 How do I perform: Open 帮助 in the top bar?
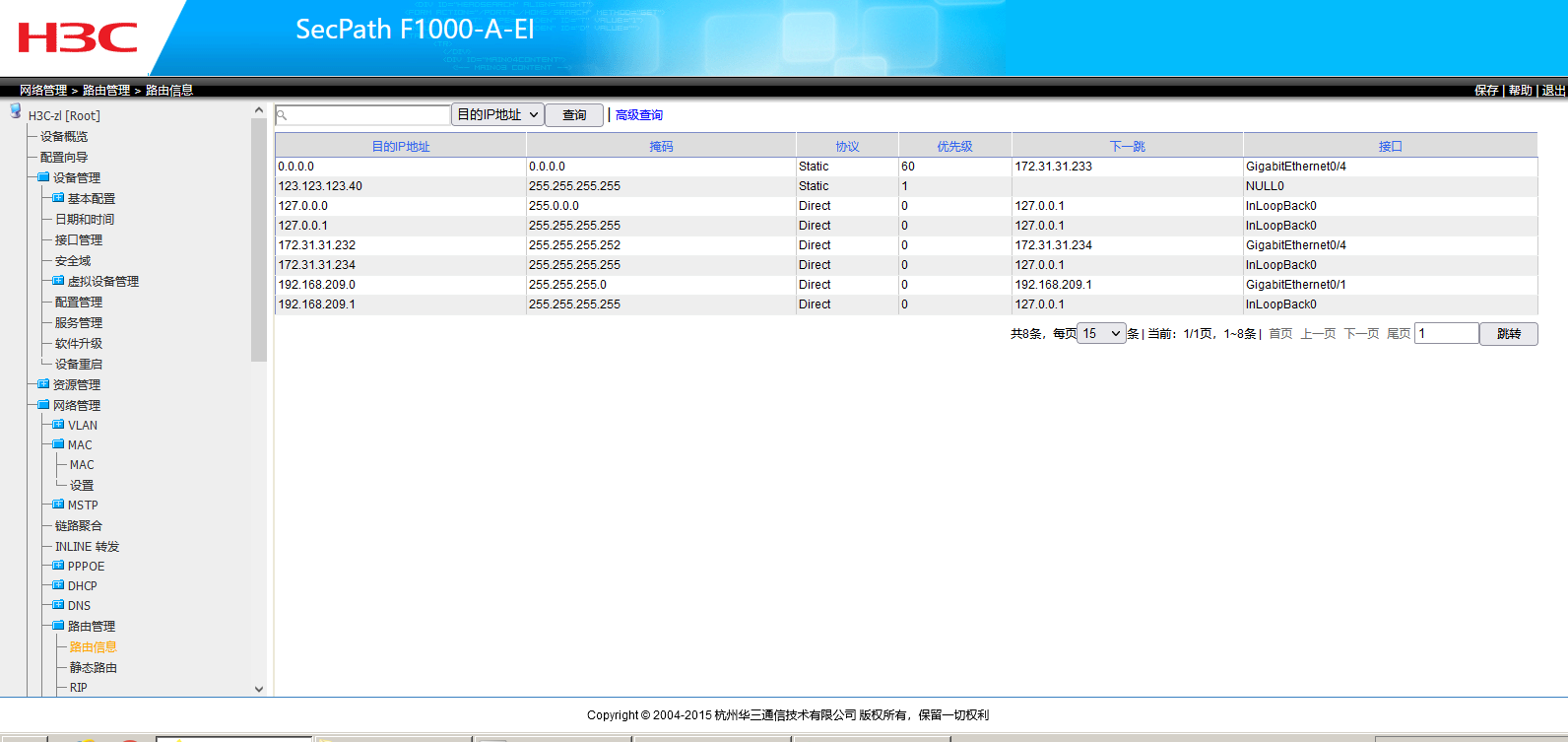[1520, 90]
